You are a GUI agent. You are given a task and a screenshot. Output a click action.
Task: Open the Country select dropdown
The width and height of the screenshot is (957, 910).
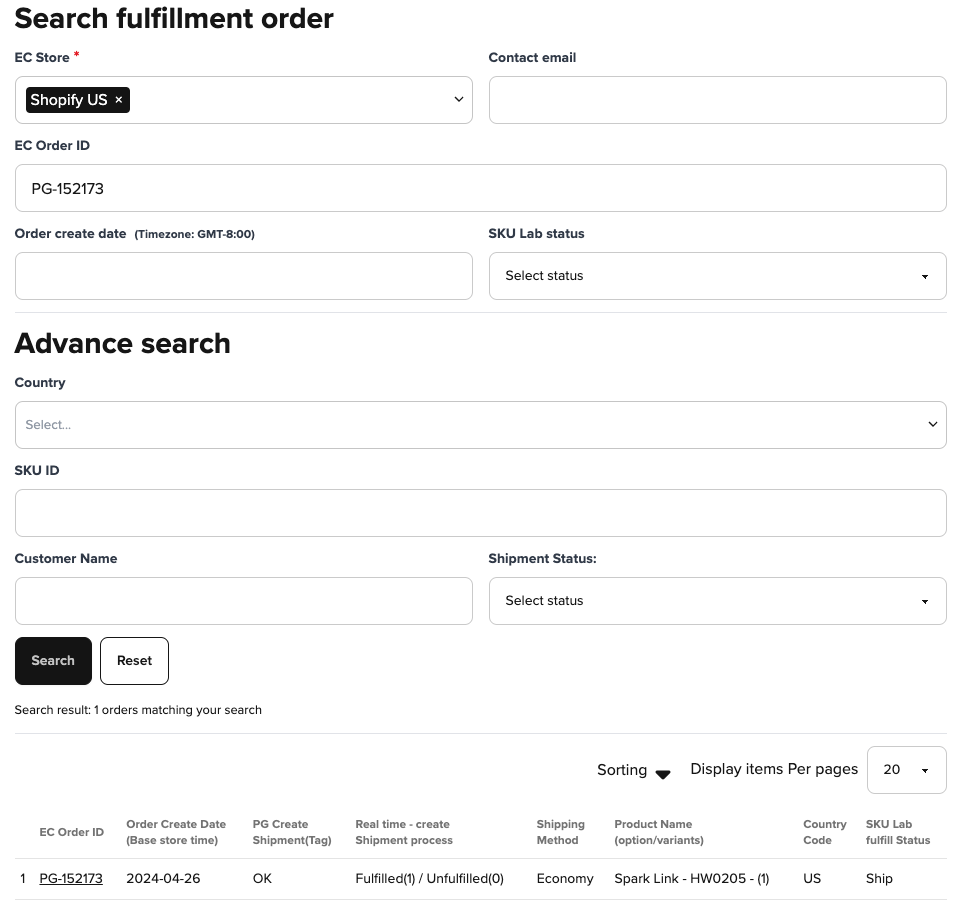[480, 425]
